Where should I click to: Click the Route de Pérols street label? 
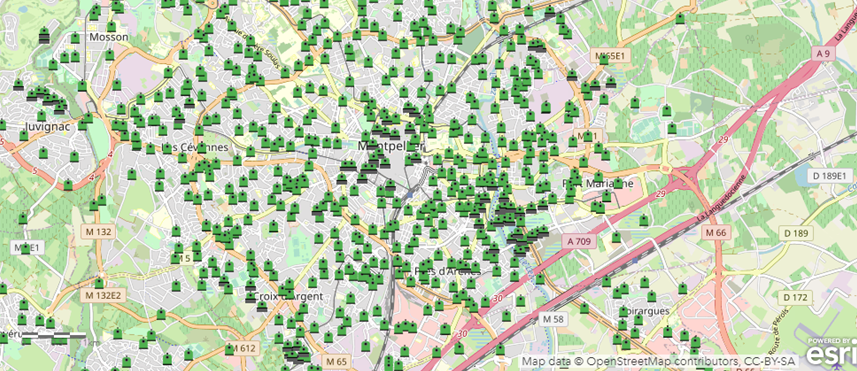[778, 333]
